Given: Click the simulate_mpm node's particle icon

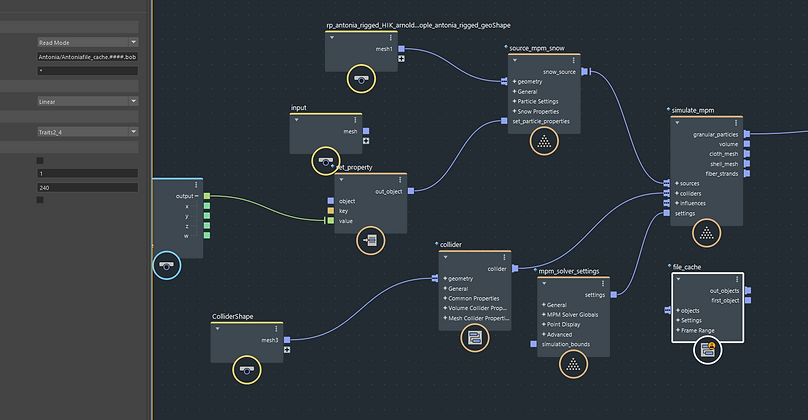Looking at the screenshot, I should coord(706,233).
